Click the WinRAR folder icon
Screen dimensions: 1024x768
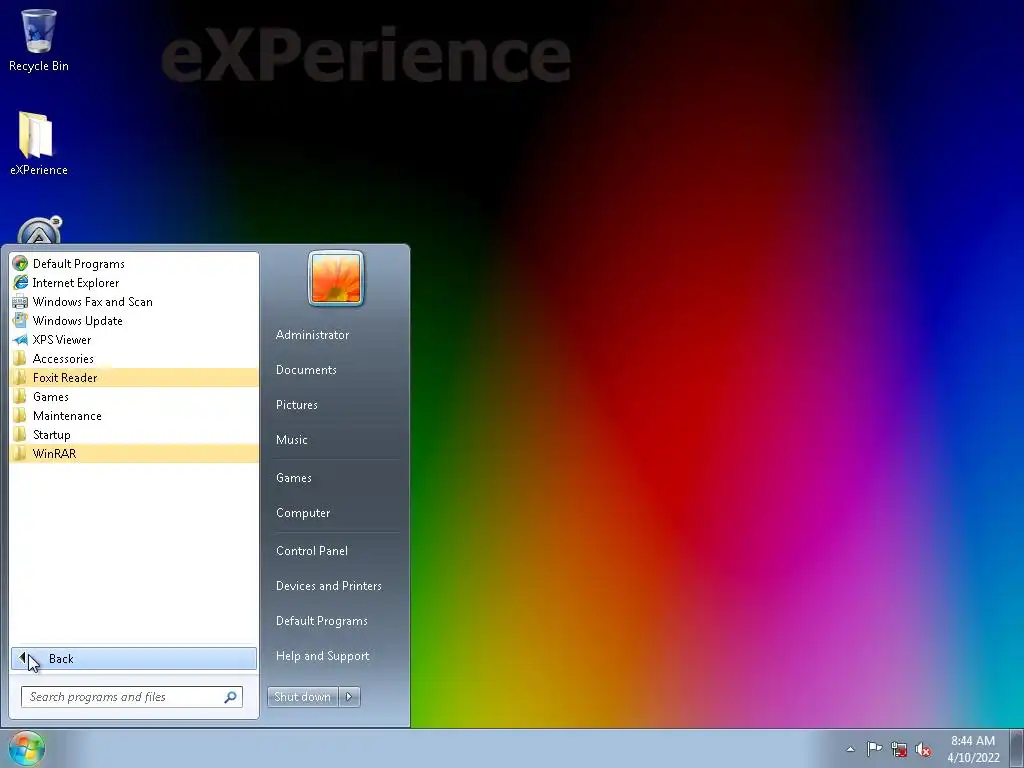20,453
